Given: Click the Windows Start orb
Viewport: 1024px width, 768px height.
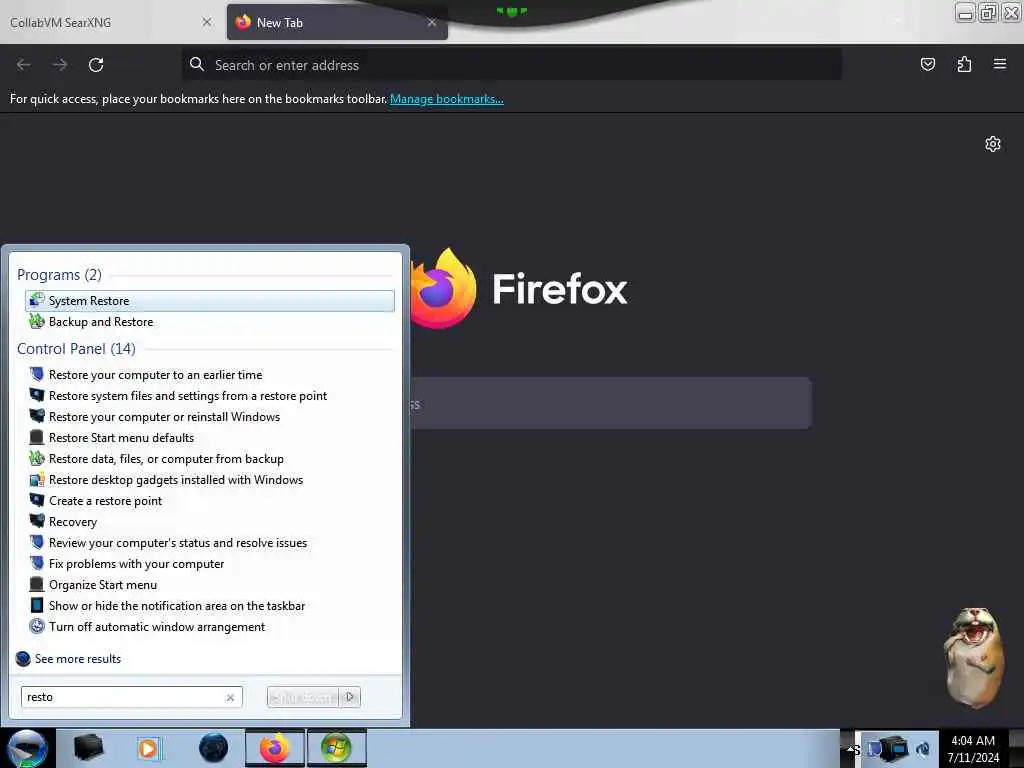Looking at the screenshot, I should click(27, 748).
